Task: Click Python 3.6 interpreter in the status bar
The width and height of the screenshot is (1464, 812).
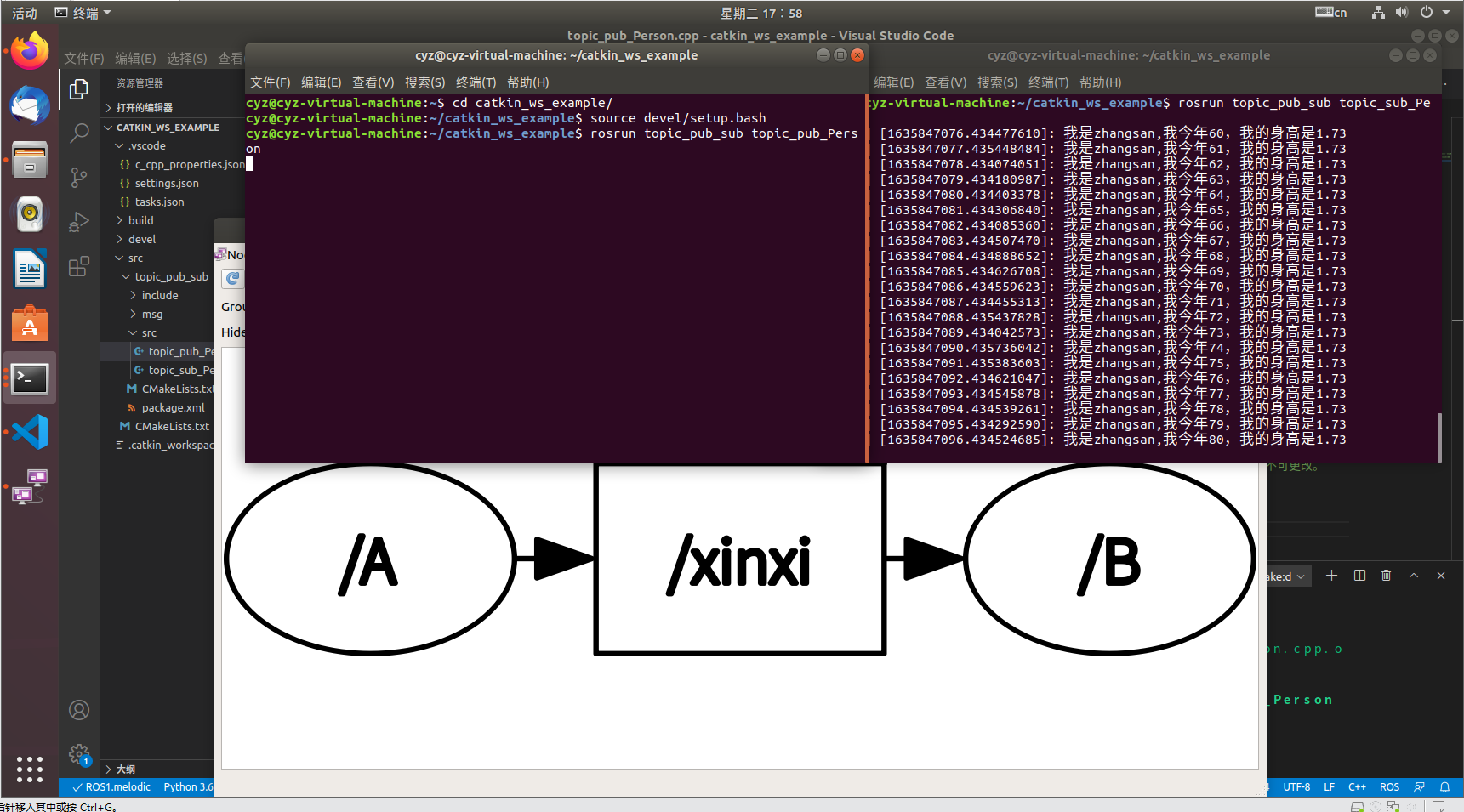Action: coord(188,787)
